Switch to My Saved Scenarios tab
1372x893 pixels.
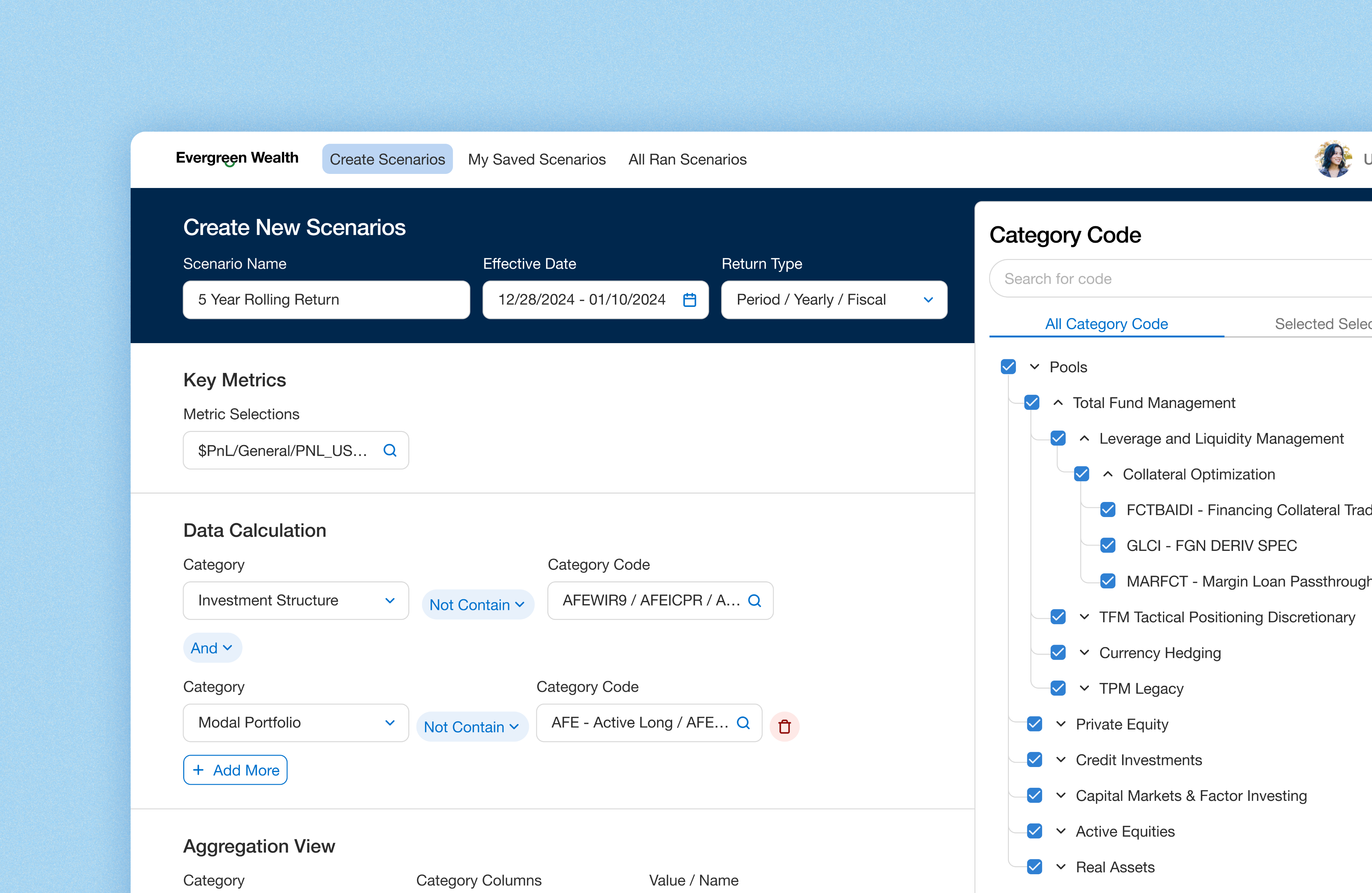536,159
